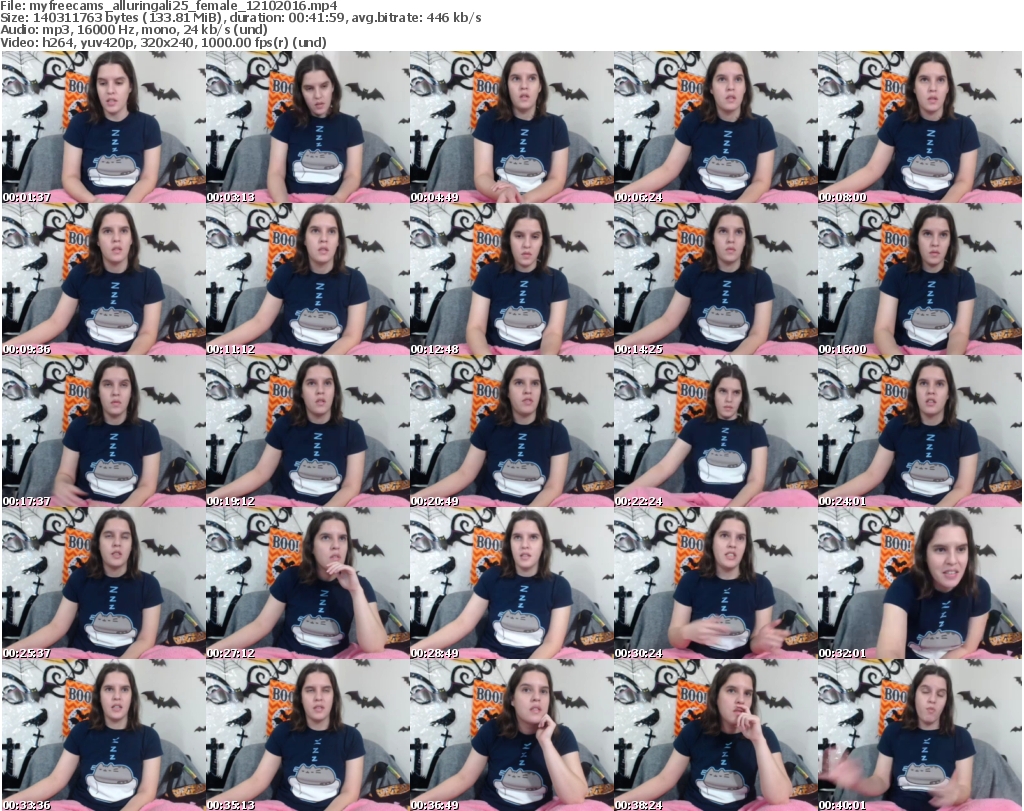Click the File name text line
This screenshot has width=1024, height=811.
pos(169,6)
